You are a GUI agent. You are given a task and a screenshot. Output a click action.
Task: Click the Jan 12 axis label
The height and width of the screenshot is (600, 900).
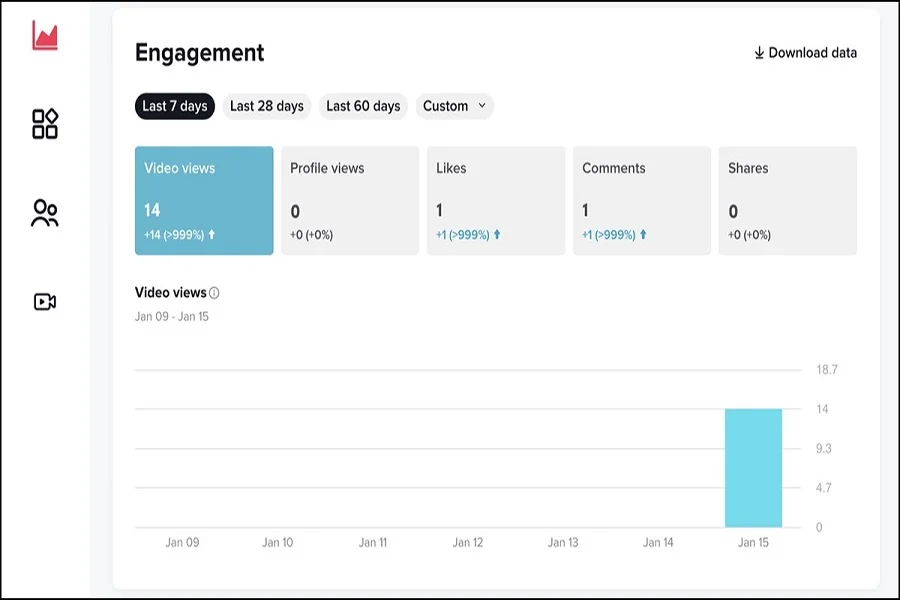pyautogui.click(x=468, y=543)
